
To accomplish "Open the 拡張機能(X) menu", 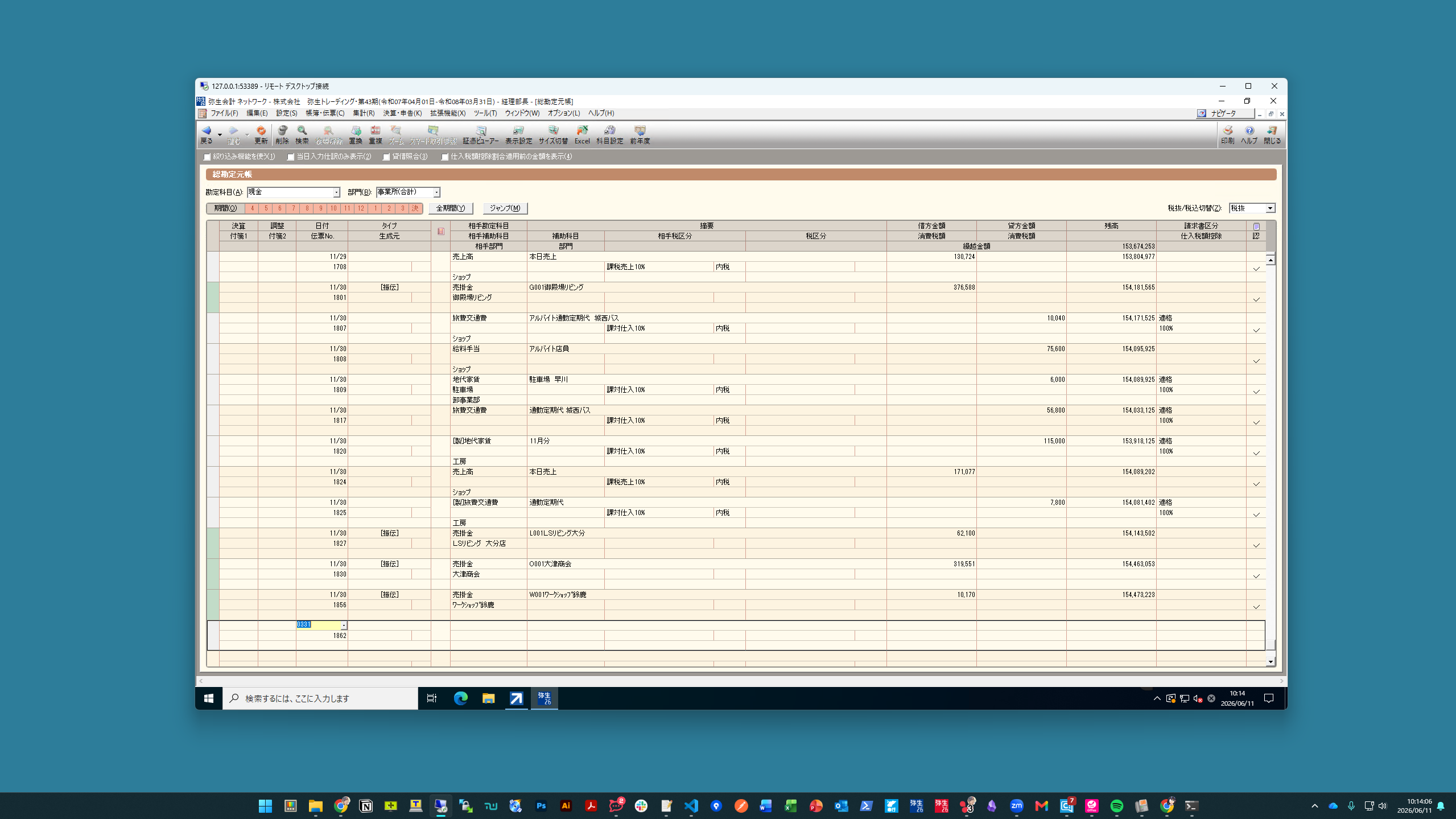I will point(447,113).
